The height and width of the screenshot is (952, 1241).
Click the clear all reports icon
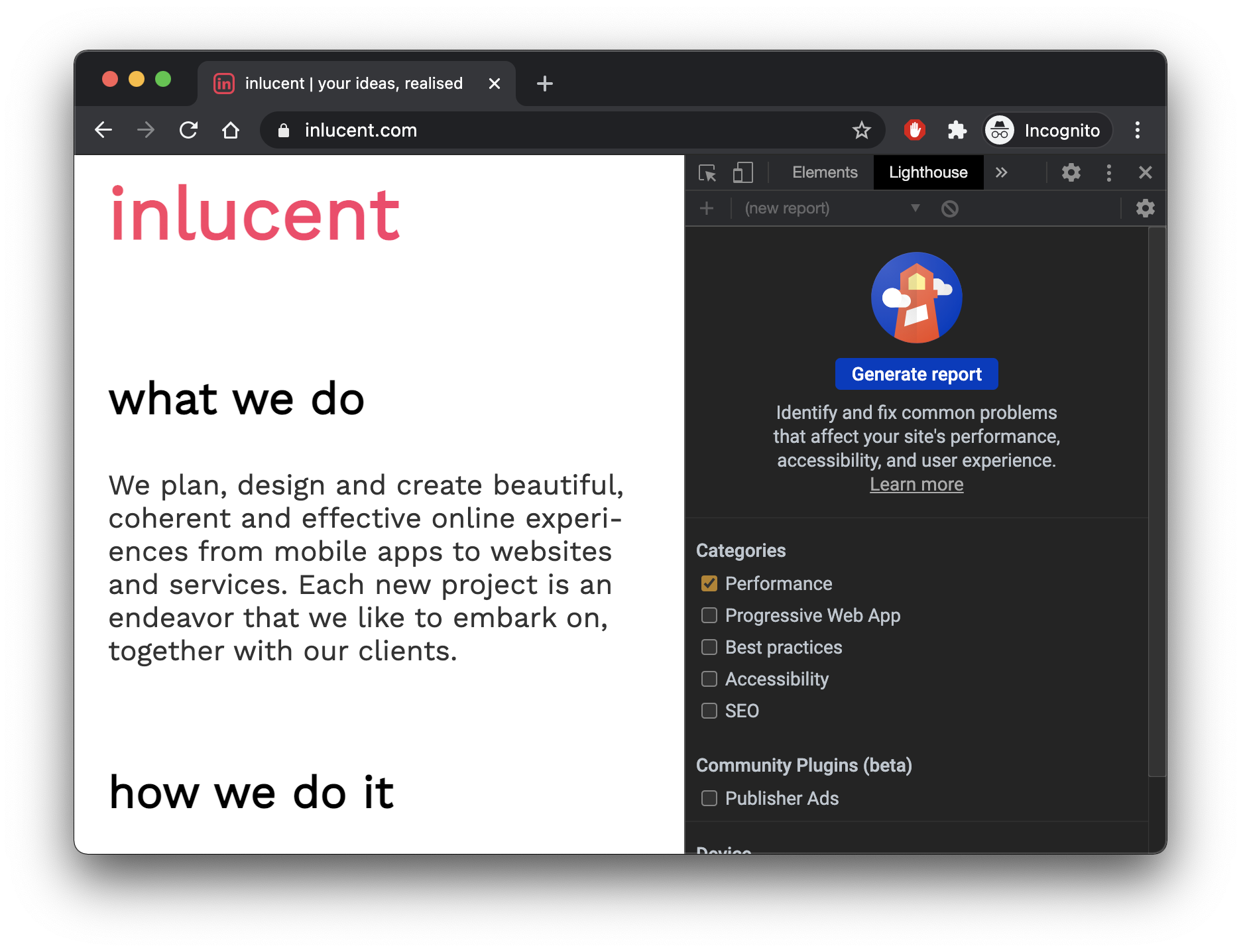tap(949, 209)
